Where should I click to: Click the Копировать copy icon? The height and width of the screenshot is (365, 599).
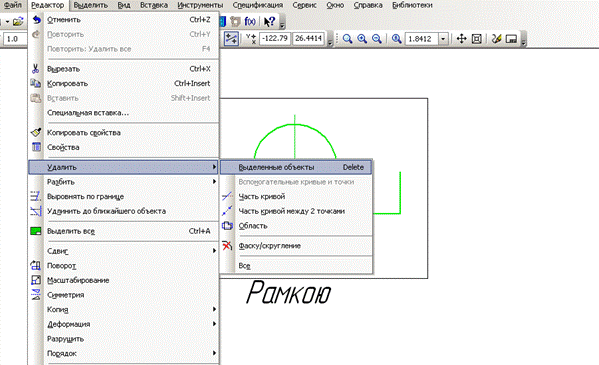[36, 83]
